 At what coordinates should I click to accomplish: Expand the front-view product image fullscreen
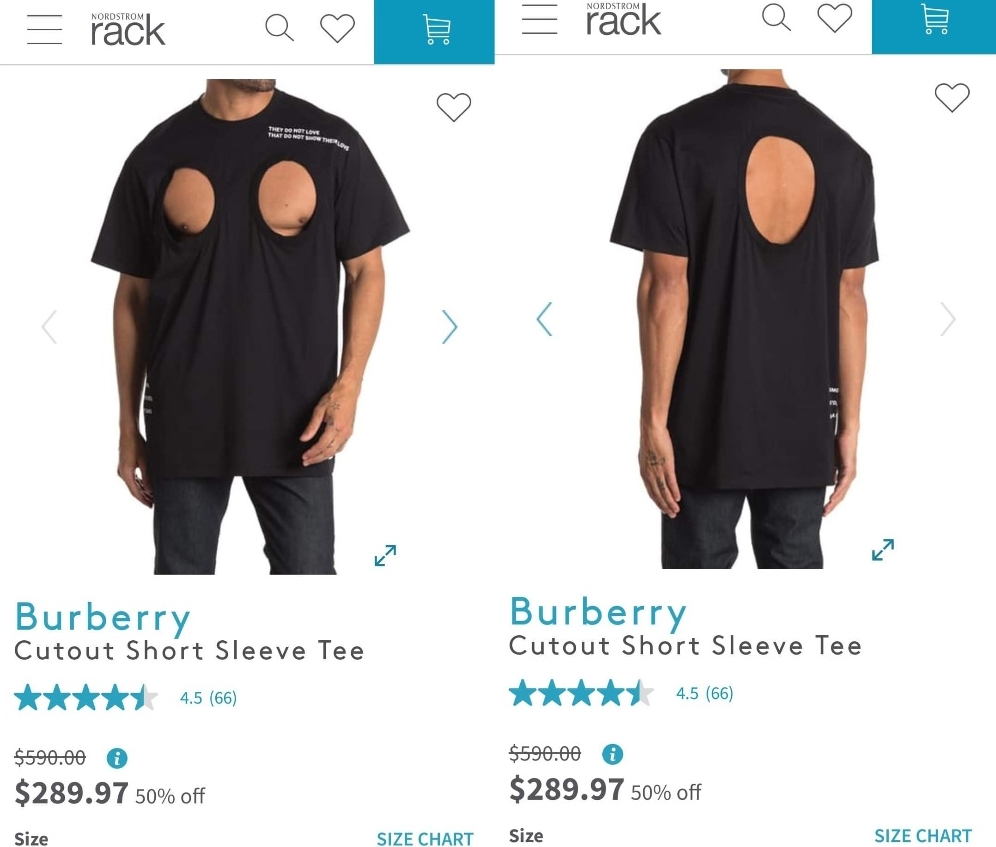click(386, 555)
